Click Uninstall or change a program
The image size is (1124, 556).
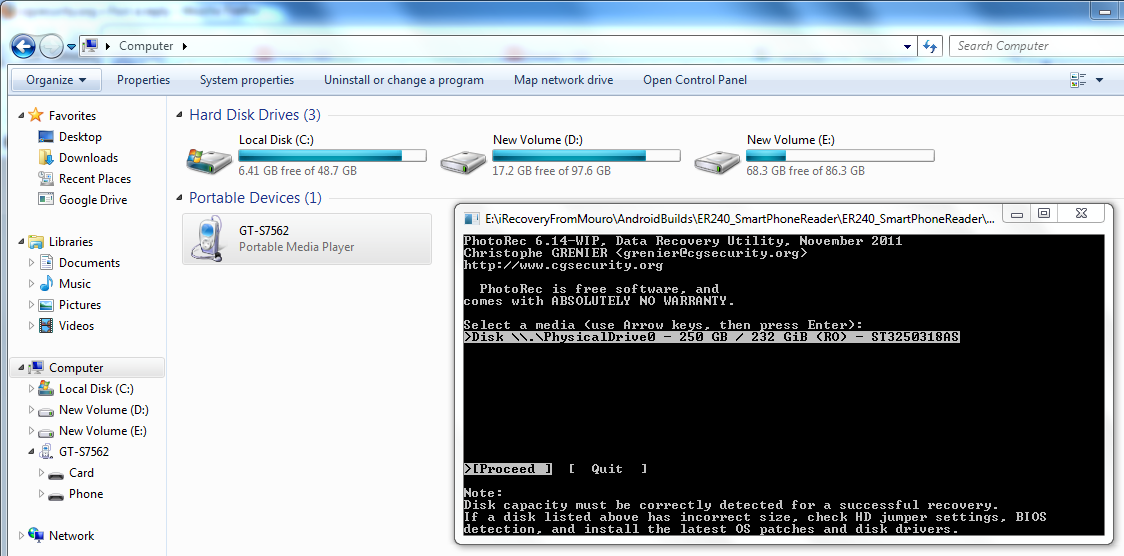tap(404, 80)
